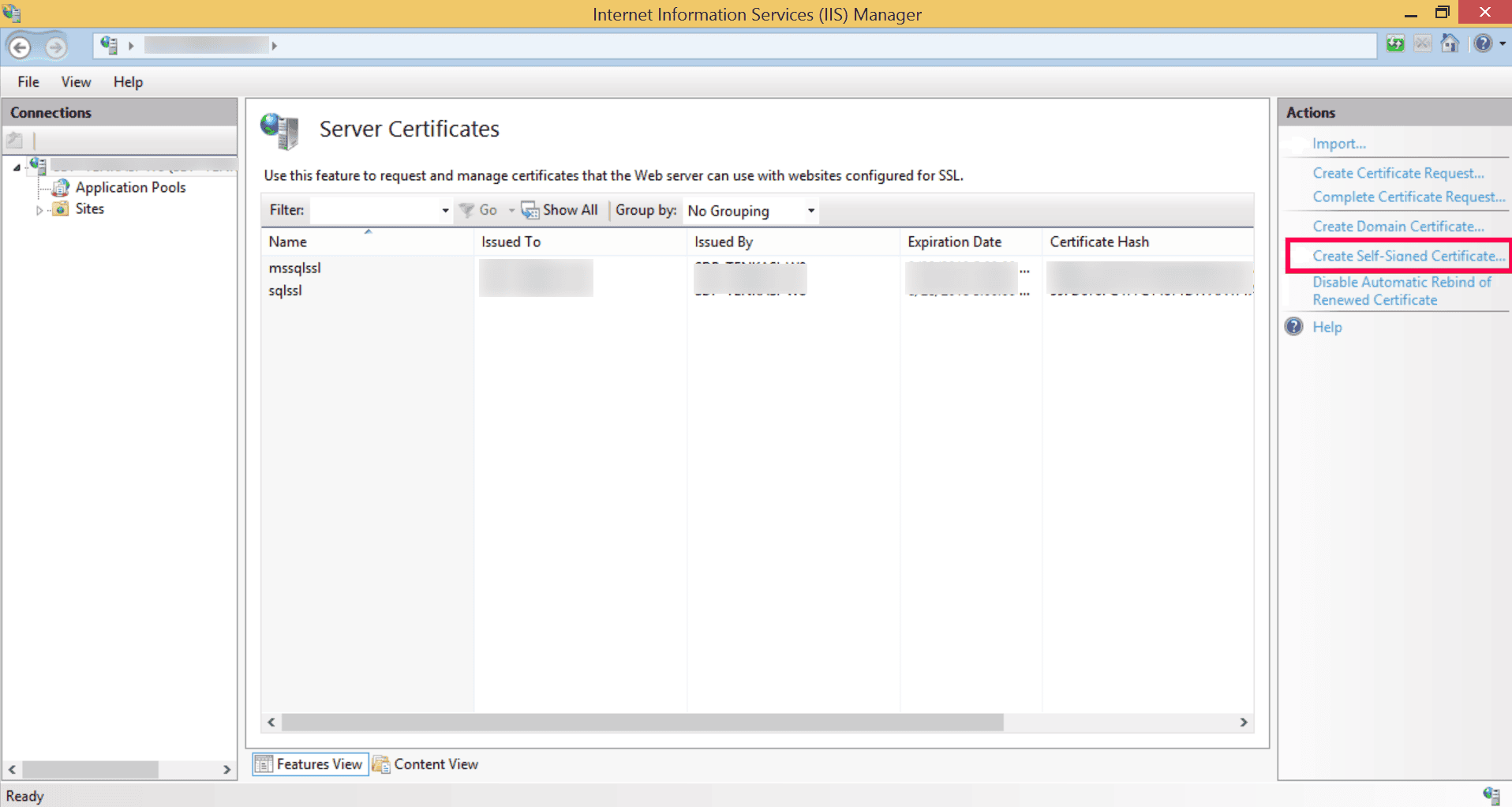Click the forward navigation arrow
Viewport: 1512px width, 807px height.
[x=55, y=46]
